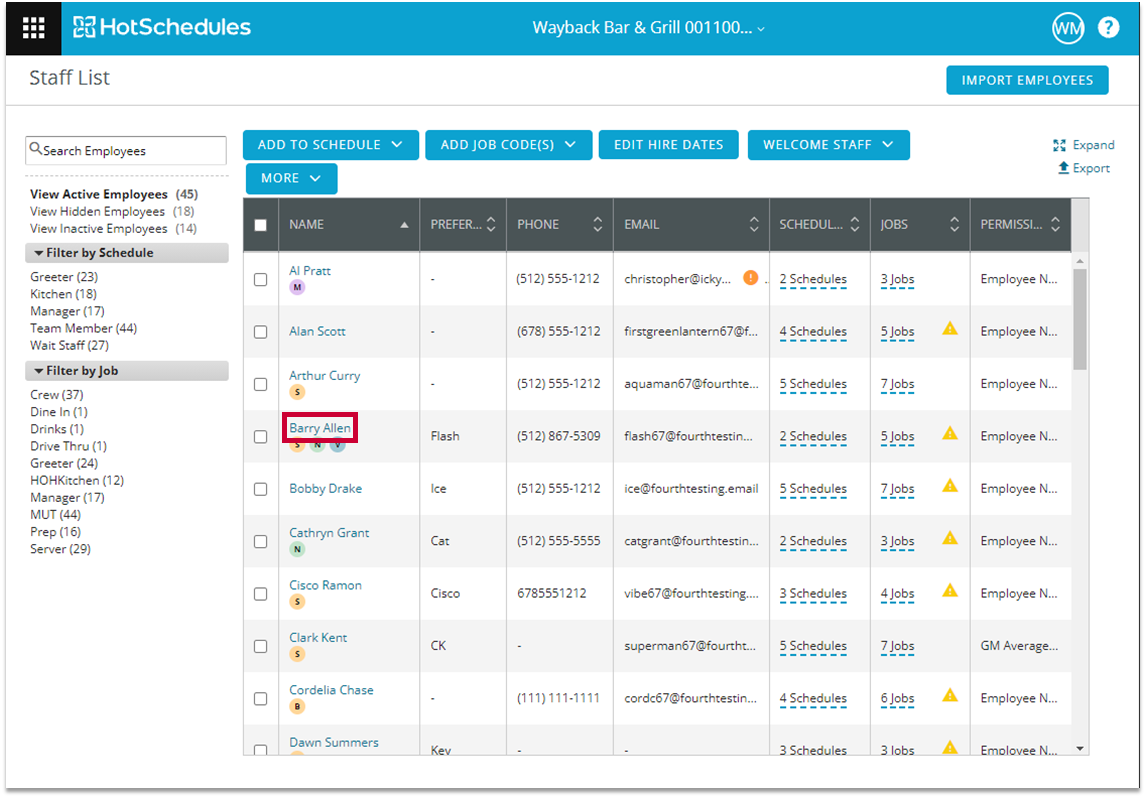Image resolution: width=1146 pixels, height=798 pixels.
Task: Click the Export upload icon
Action: click(1063, 168)
